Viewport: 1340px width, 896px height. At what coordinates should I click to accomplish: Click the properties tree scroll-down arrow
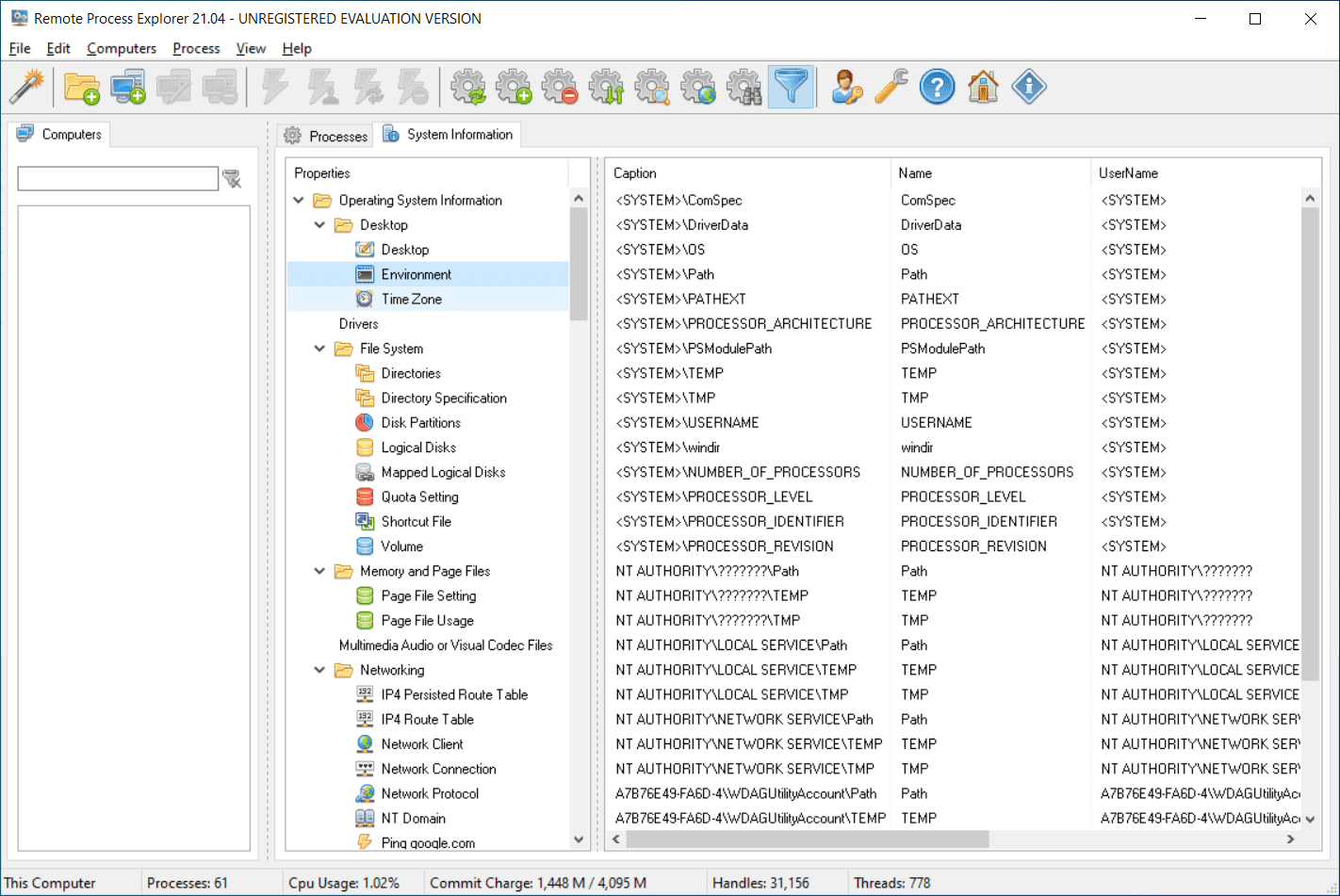pyautogui.click(x=579, y=839)
